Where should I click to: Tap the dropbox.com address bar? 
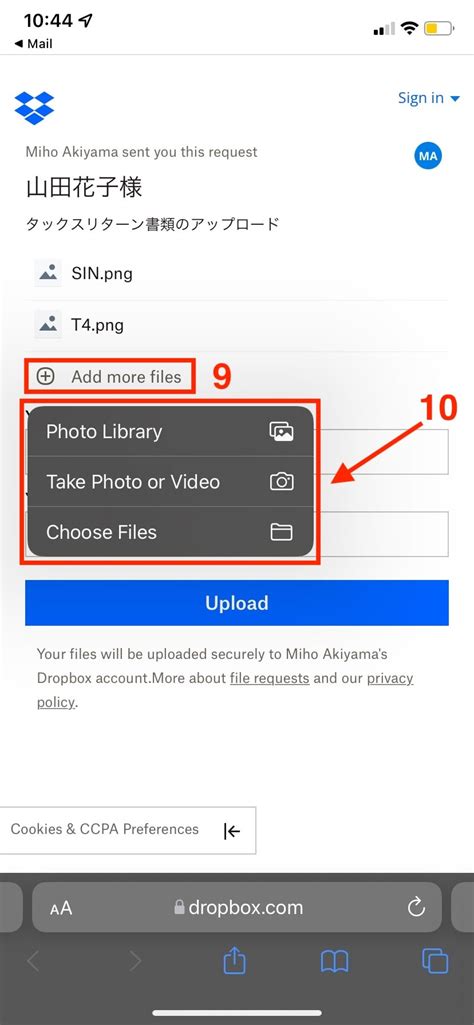(x=237, y=907)
